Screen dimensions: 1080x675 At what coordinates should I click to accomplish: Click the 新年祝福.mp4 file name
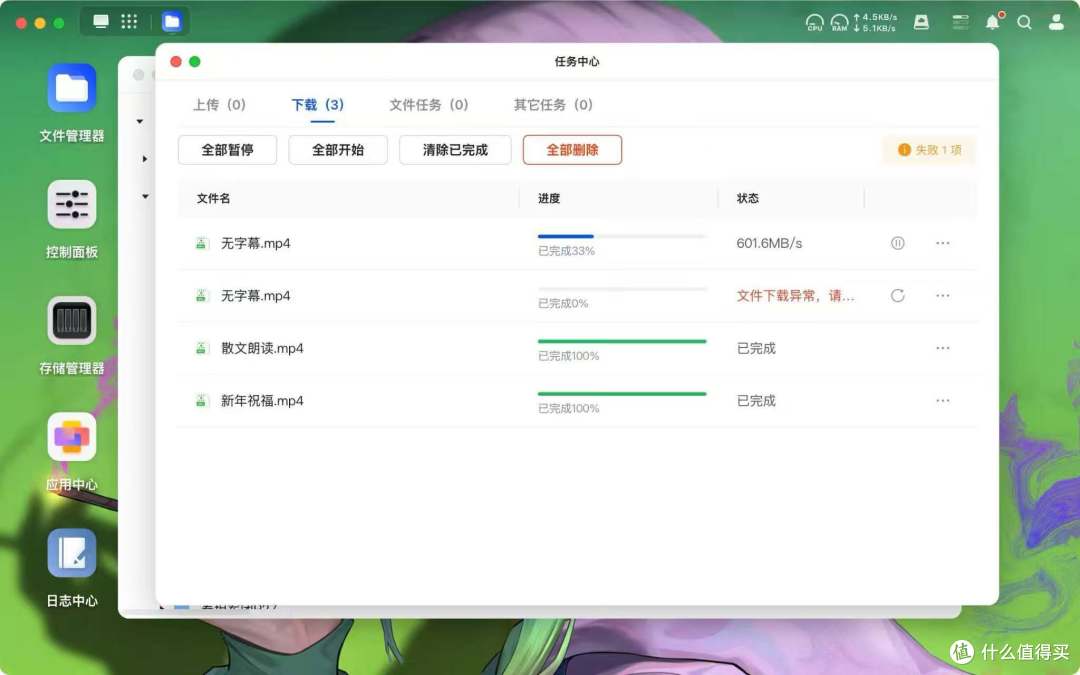262,400
